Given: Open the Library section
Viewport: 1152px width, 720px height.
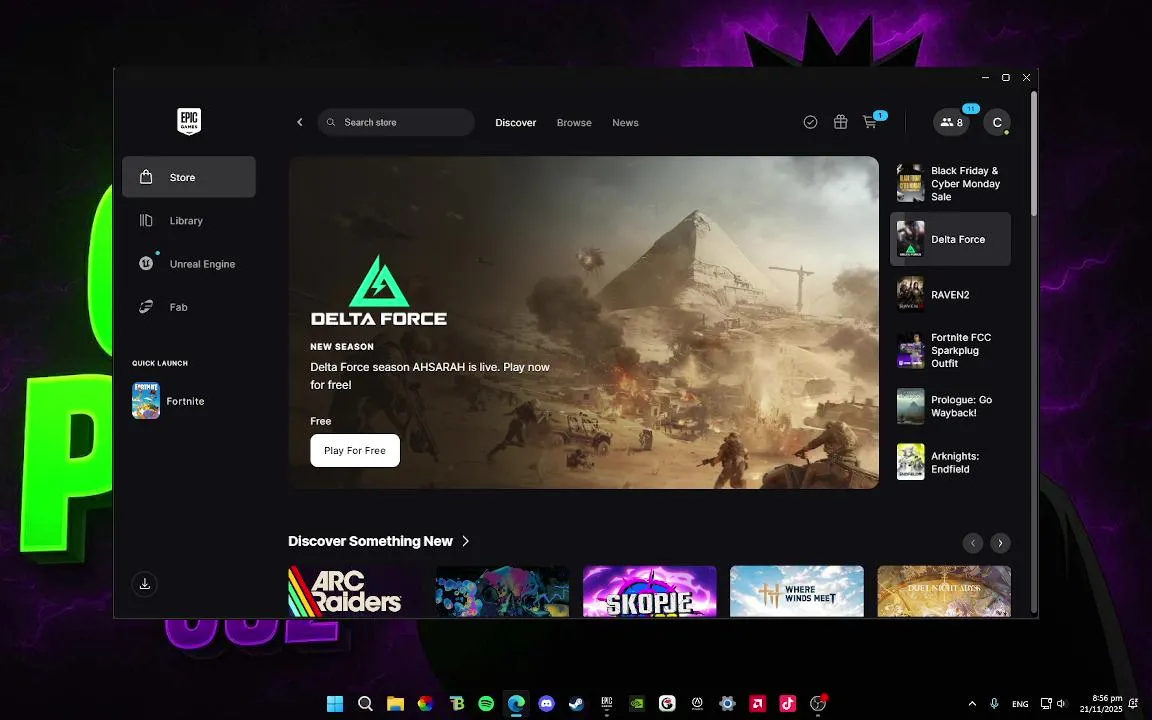Looking at the screenshot, I should 189,220.
